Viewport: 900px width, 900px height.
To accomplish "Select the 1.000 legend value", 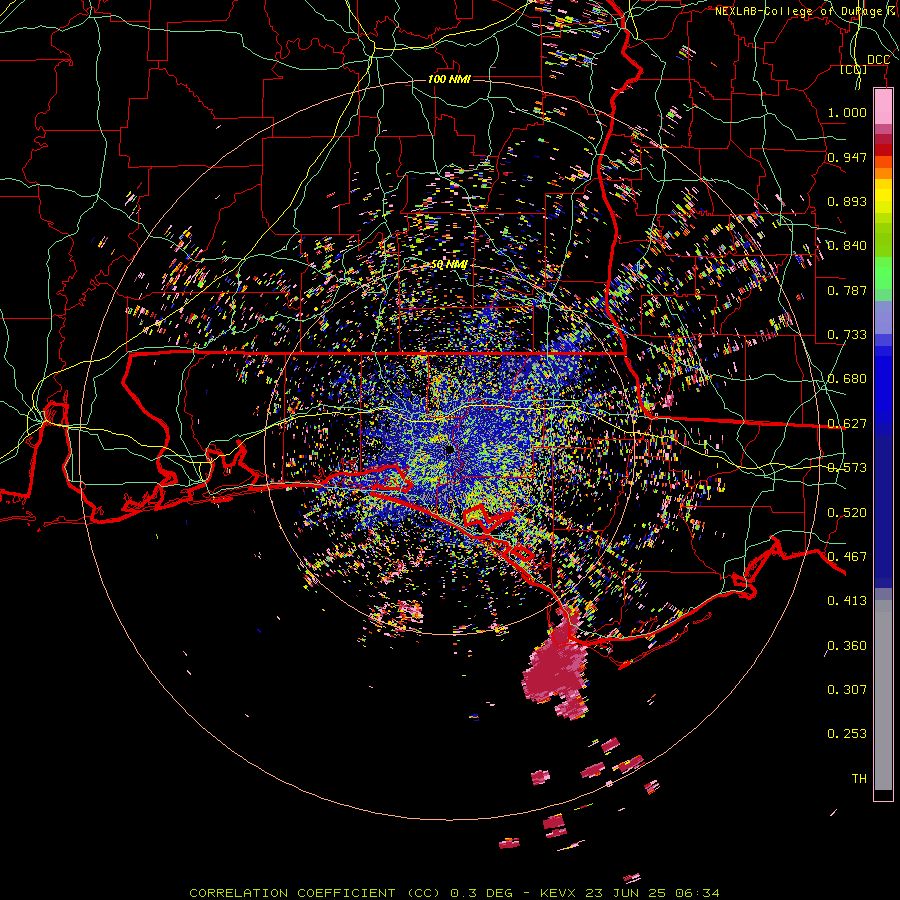I will click(x=847, y=112).
